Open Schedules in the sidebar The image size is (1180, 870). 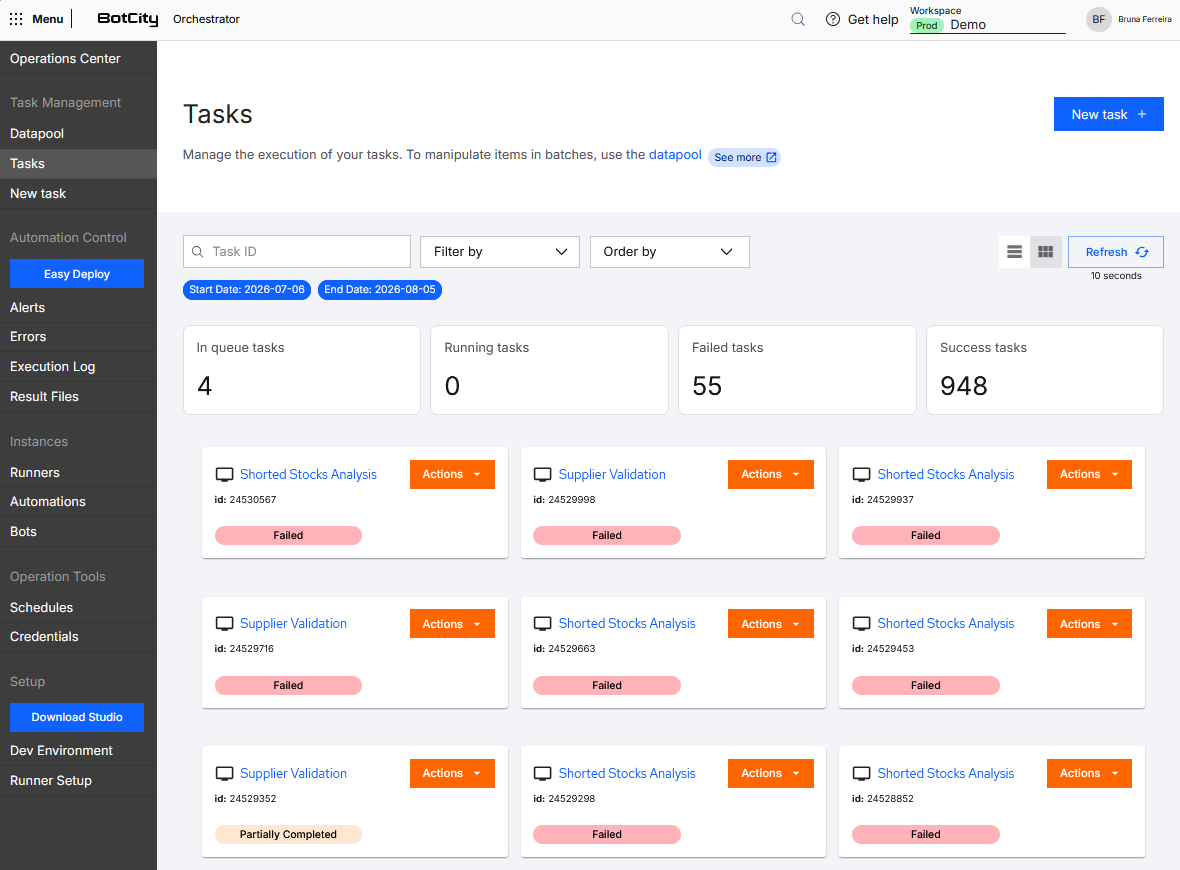[78, 607]
